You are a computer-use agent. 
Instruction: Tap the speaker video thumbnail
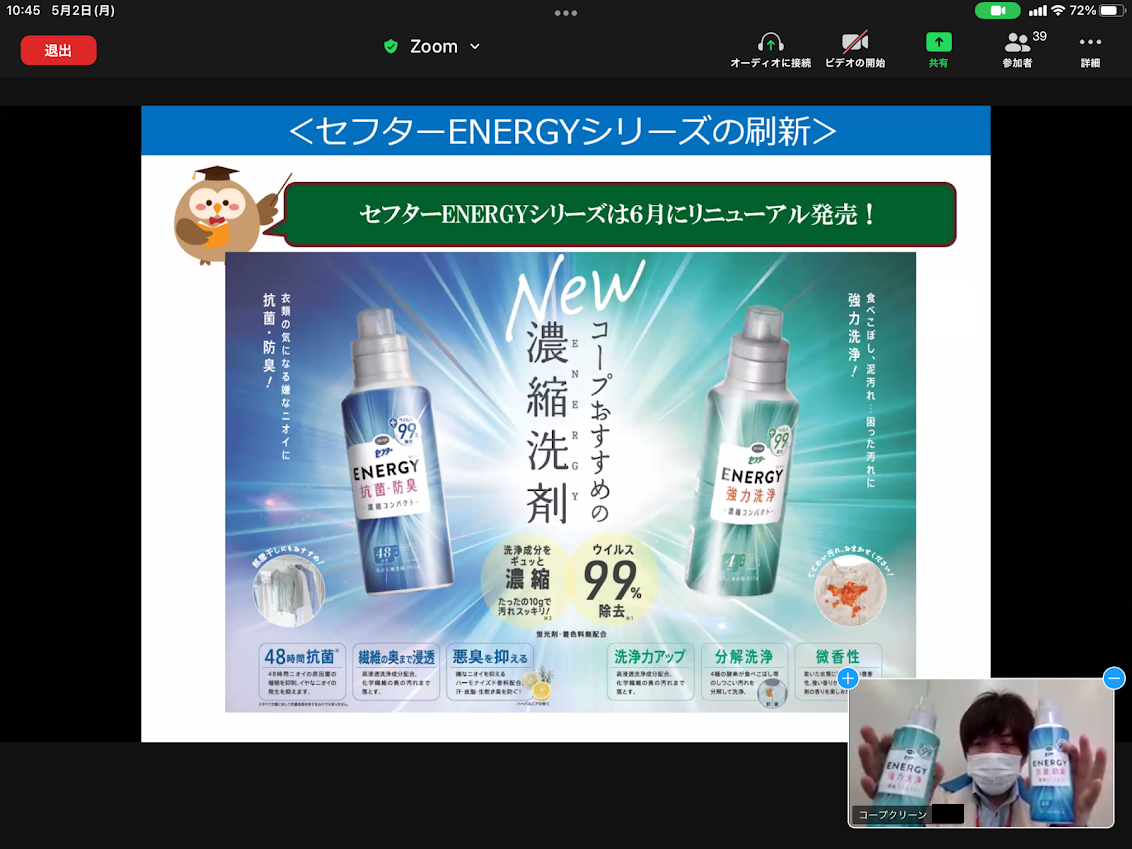coord(981,752)
